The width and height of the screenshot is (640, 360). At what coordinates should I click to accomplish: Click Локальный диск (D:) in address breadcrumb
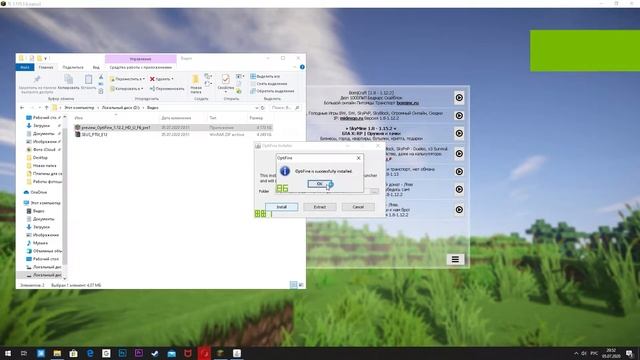click(120, 108)
